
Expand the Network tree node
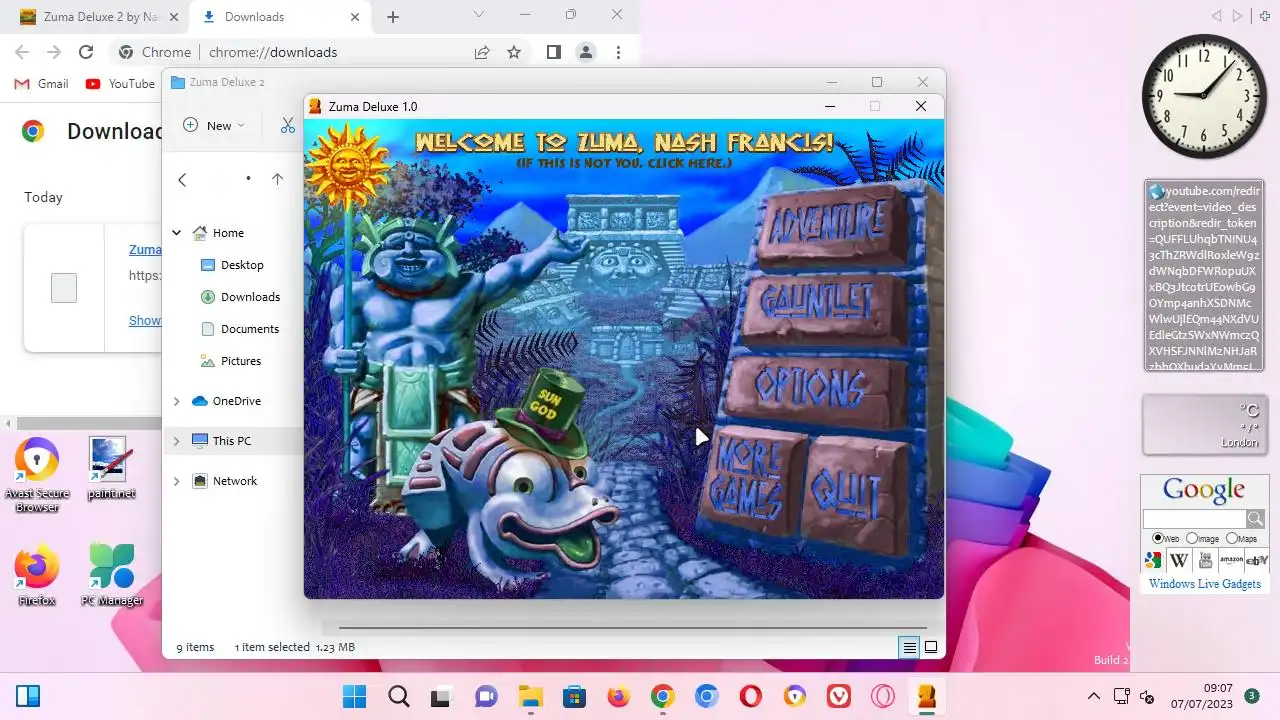177,481
